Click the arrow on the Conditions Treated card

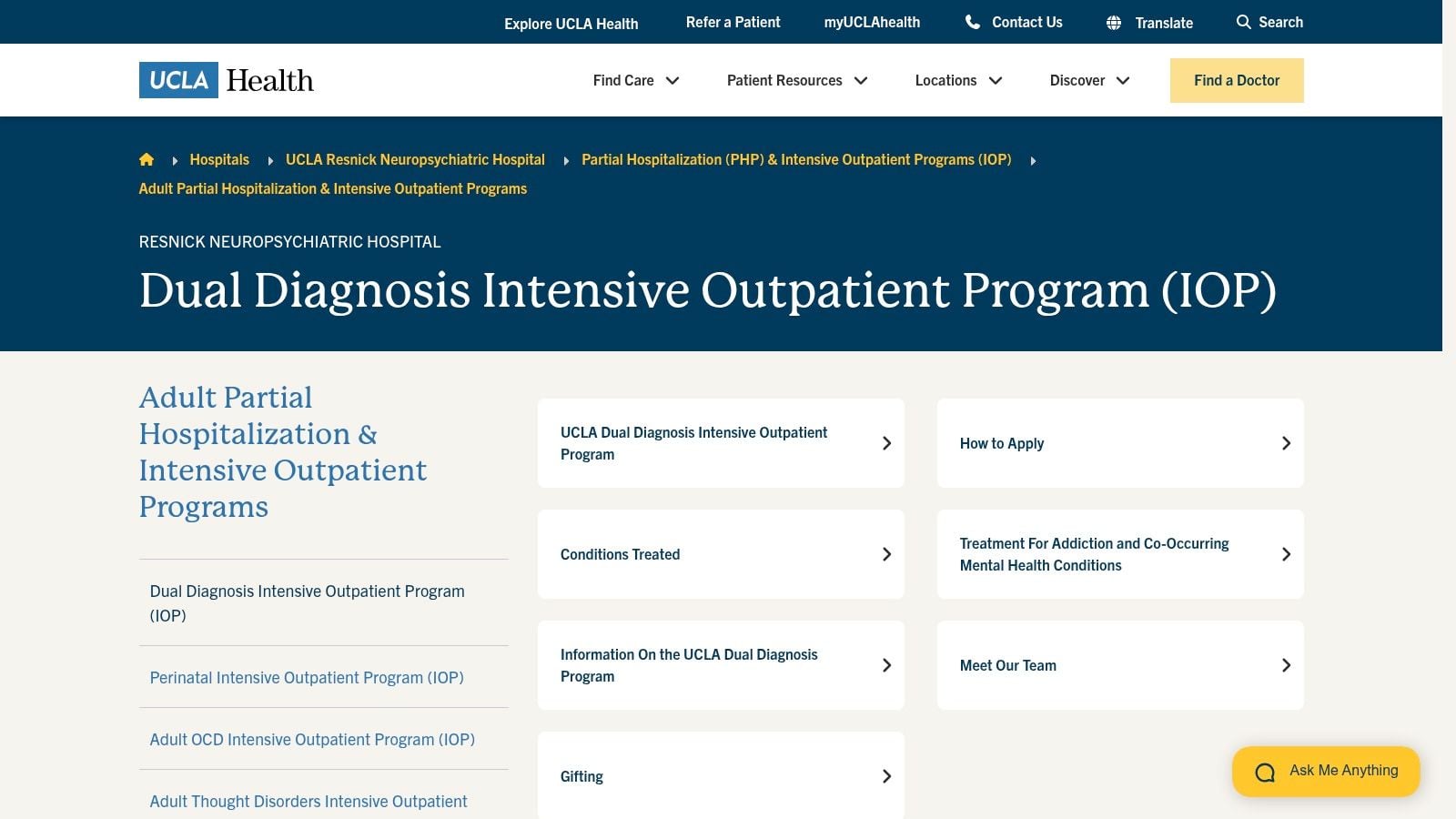(x=886, y=554)
